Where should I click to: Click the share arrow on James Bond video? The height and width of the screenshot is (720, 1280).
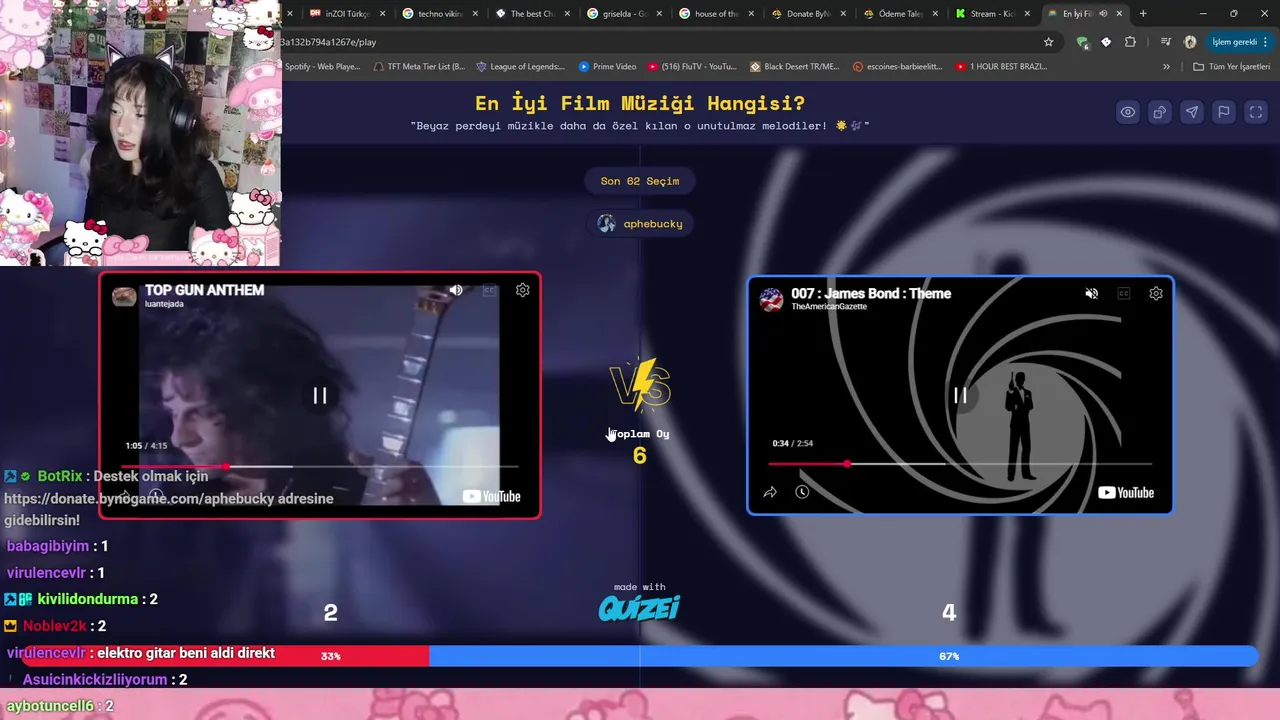pos(770,492)
